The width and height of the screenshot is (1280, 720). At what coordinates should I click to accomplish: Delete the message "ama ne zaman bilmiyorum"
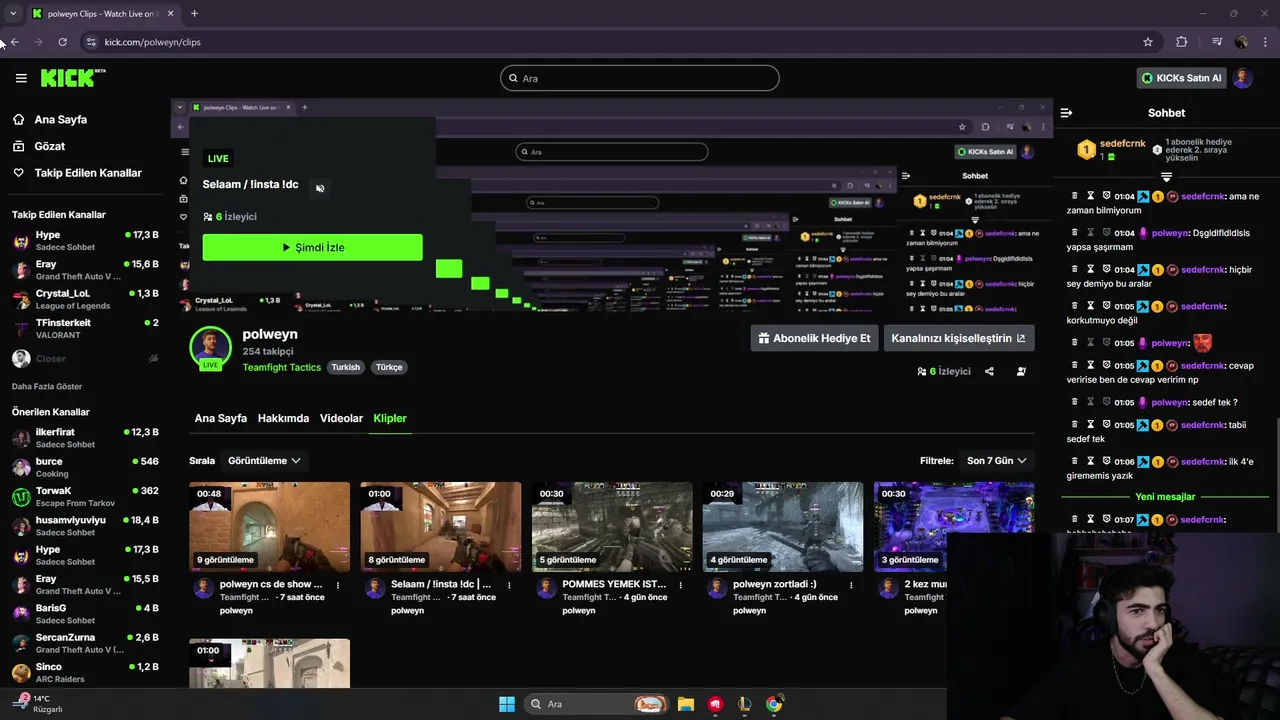[1075, 196]
